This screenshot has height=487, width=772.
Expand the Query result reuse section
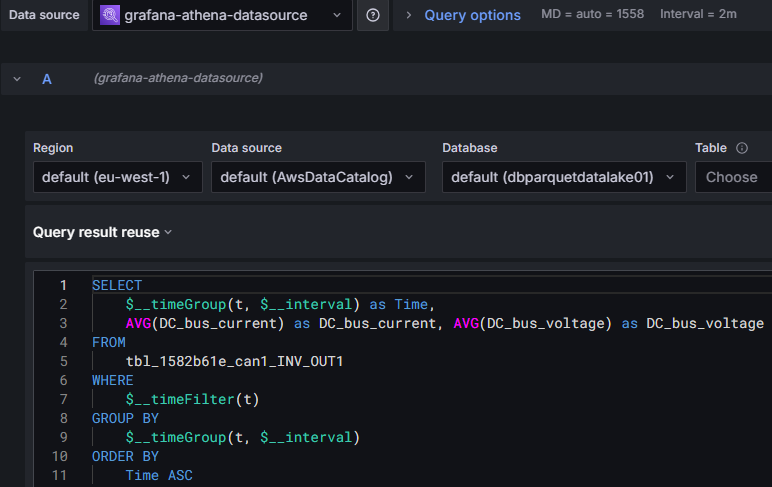(102, 232)
